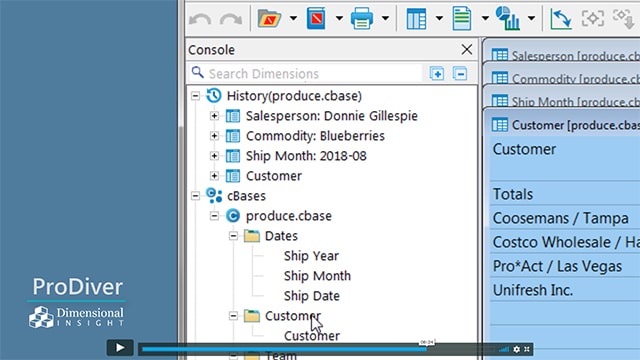
Task: Click table icon beside Commodity: Blueberries
Action: (233, 136)
